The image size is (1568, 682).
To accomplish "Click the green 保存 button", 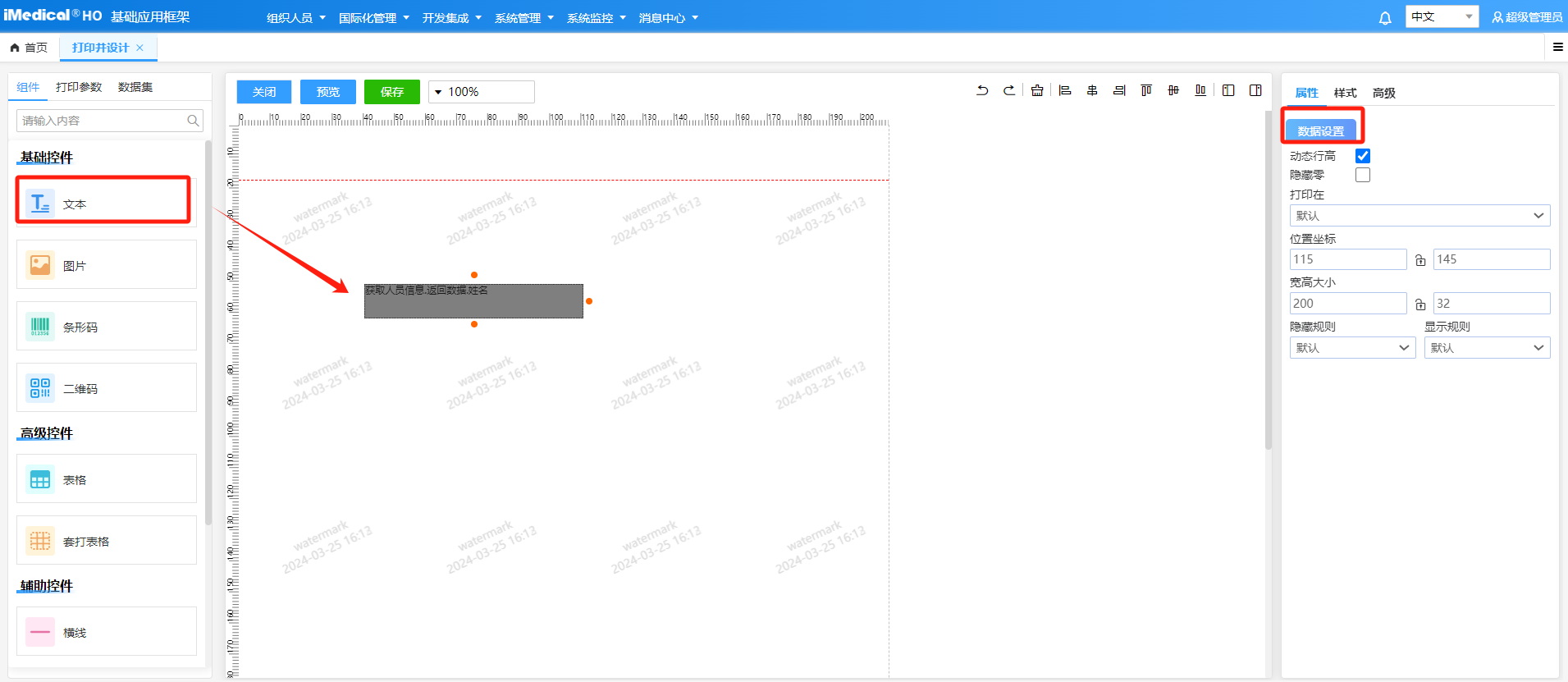I will (391, 92).
